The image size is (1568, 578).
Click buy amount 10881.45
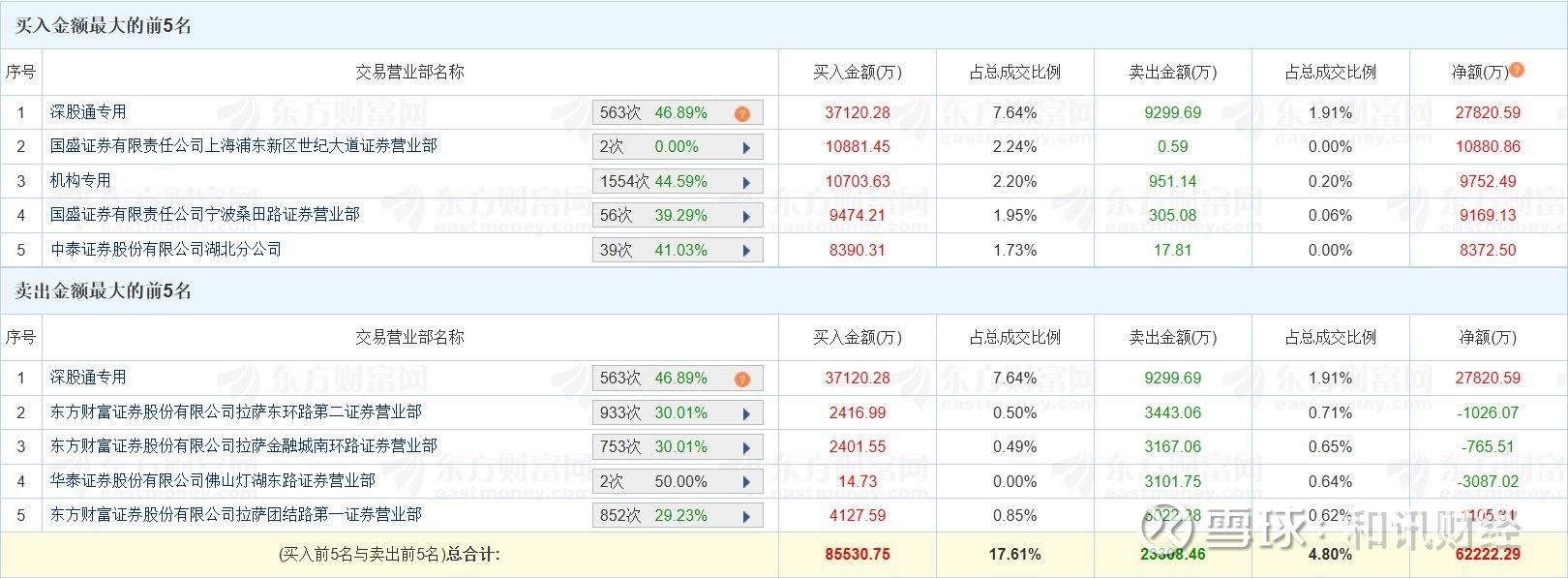858,147
